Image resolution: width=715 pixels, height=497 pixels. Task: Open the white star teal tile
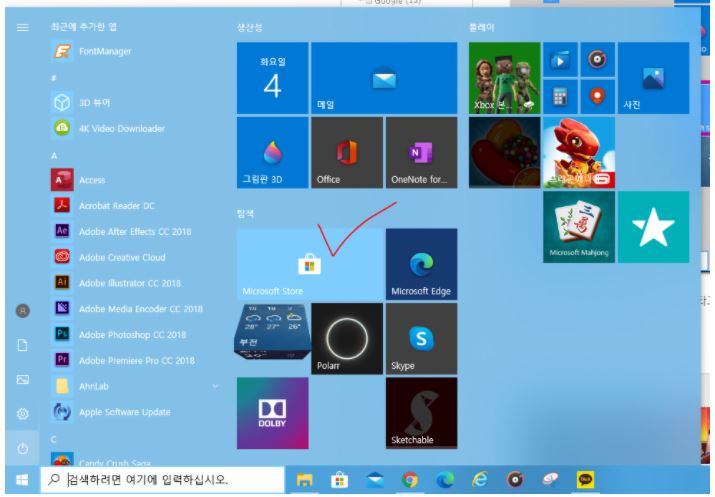(653, 227)
